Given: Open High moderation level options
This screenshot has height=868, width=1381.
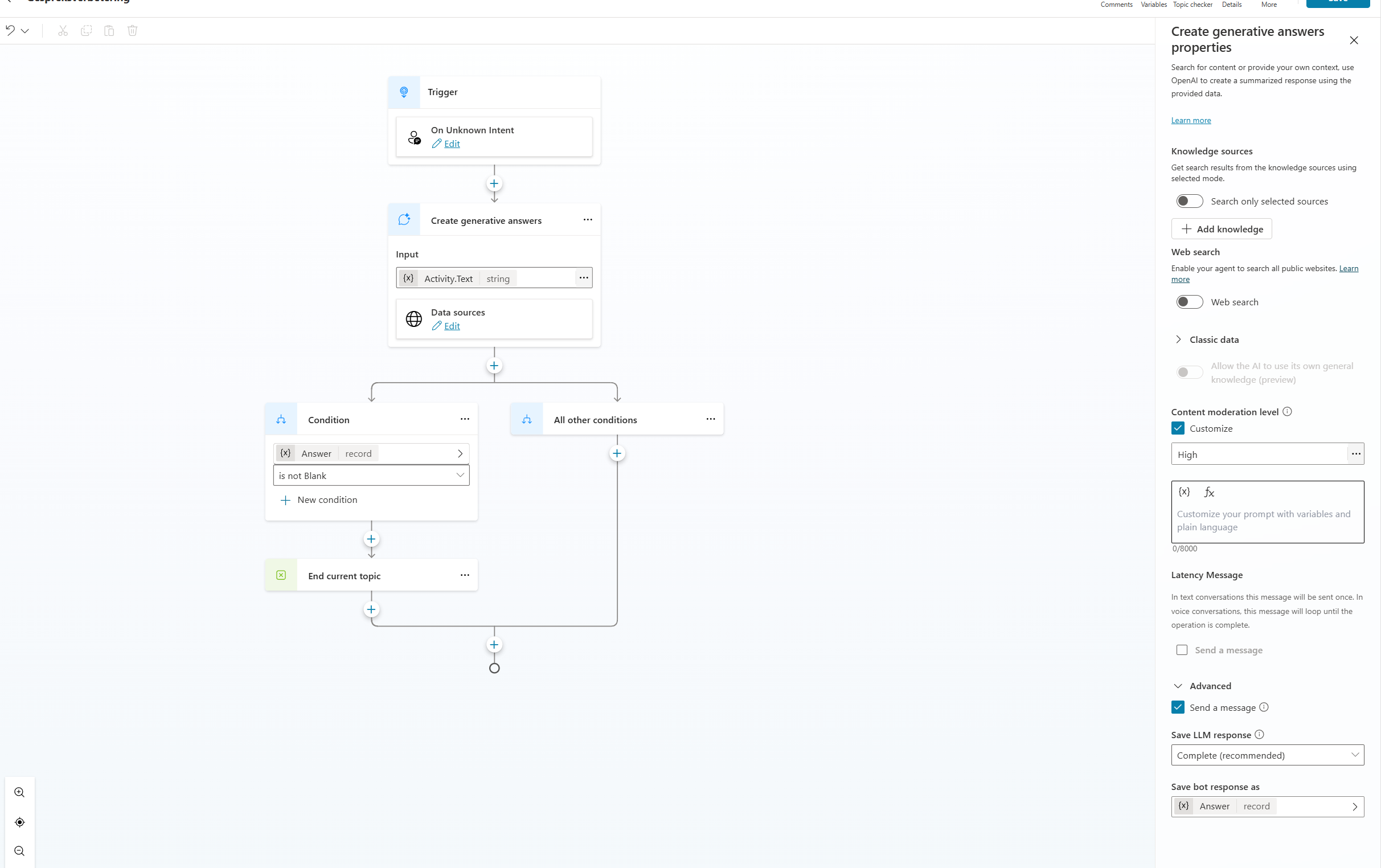Looking at the screenshot, I should pos(1356,454).
